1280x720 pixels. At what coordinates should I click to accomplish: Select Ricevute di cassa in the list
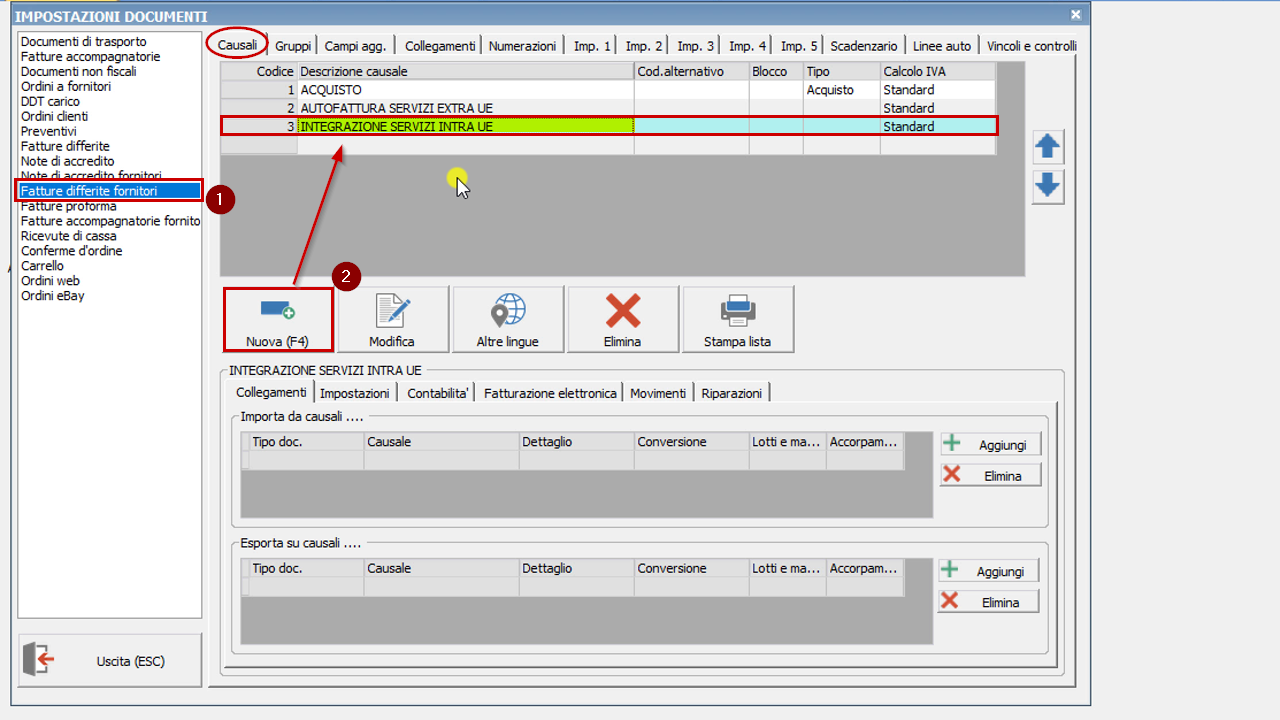[68, 236]
